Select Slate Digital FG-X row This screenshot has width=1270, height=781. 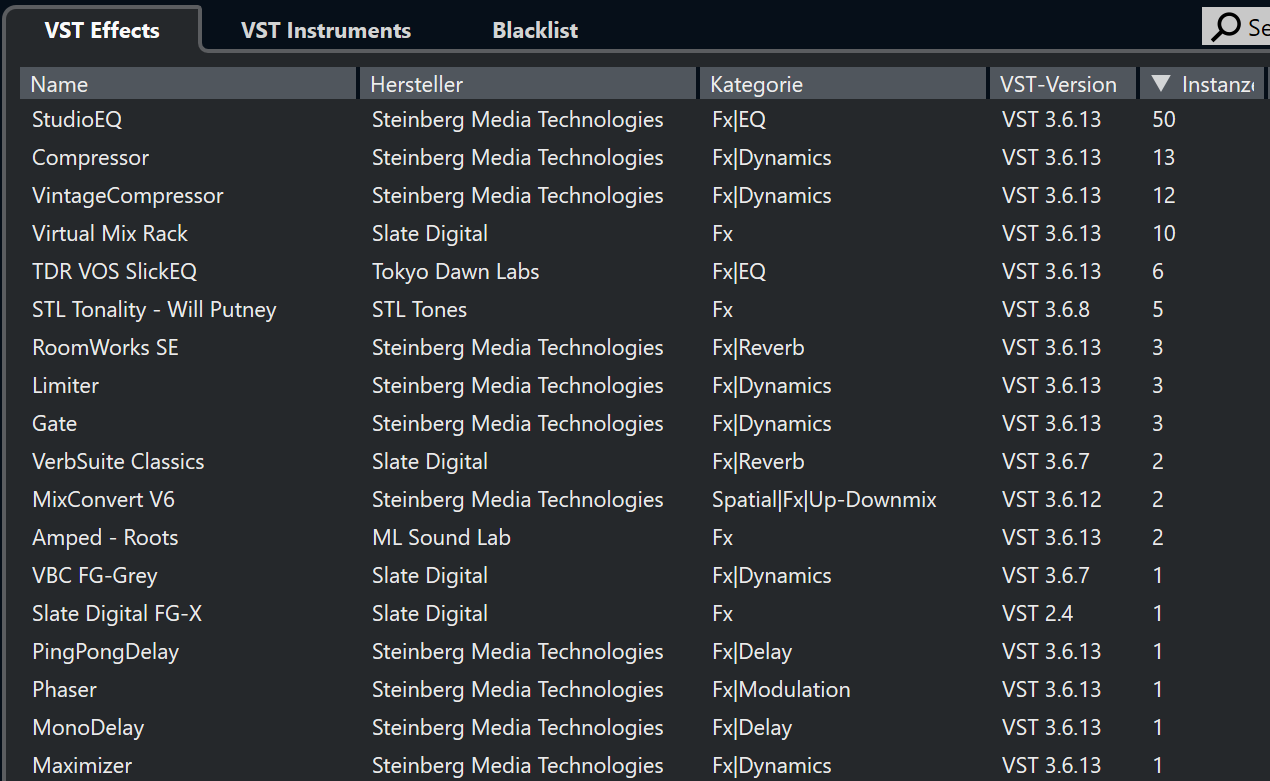tap(117, 614)
